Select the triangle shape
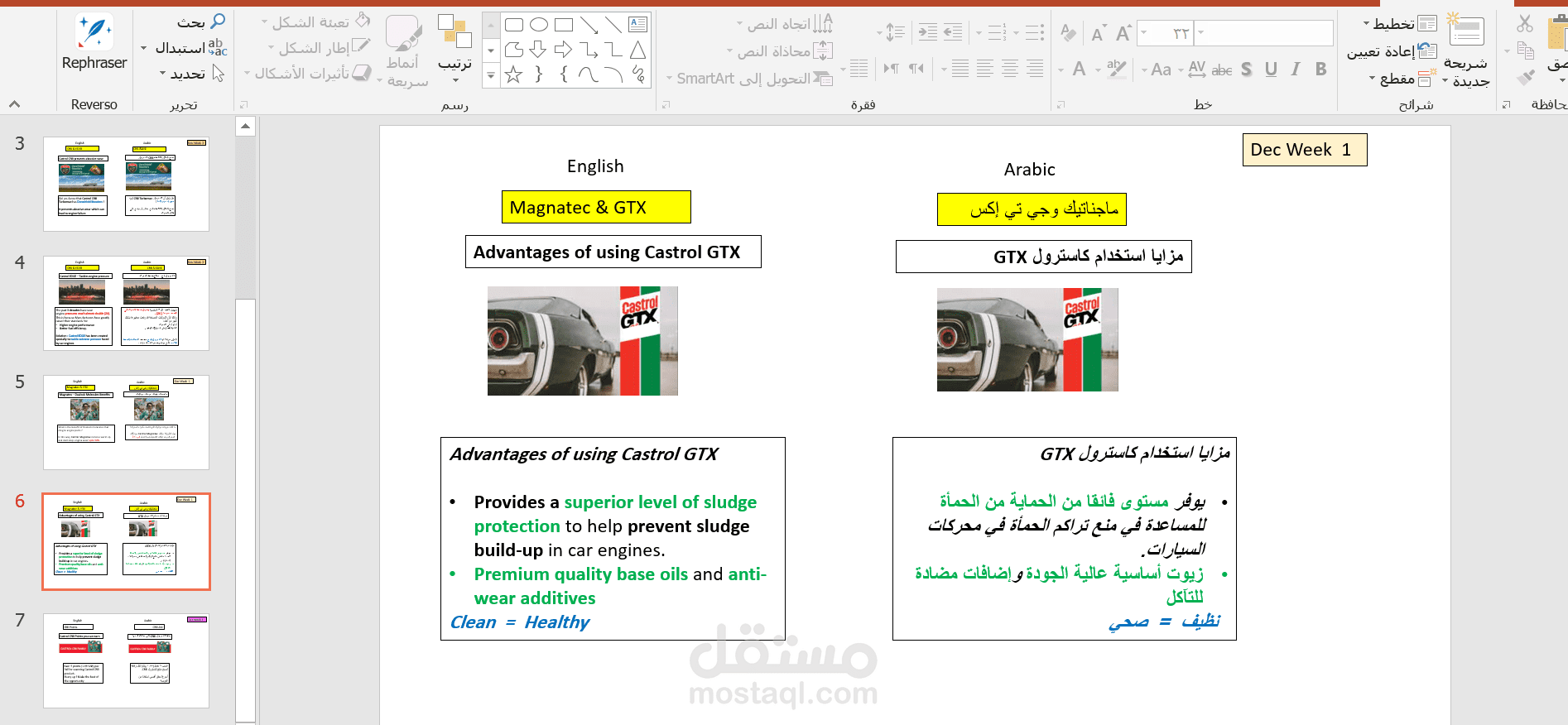 click(637, 50)
